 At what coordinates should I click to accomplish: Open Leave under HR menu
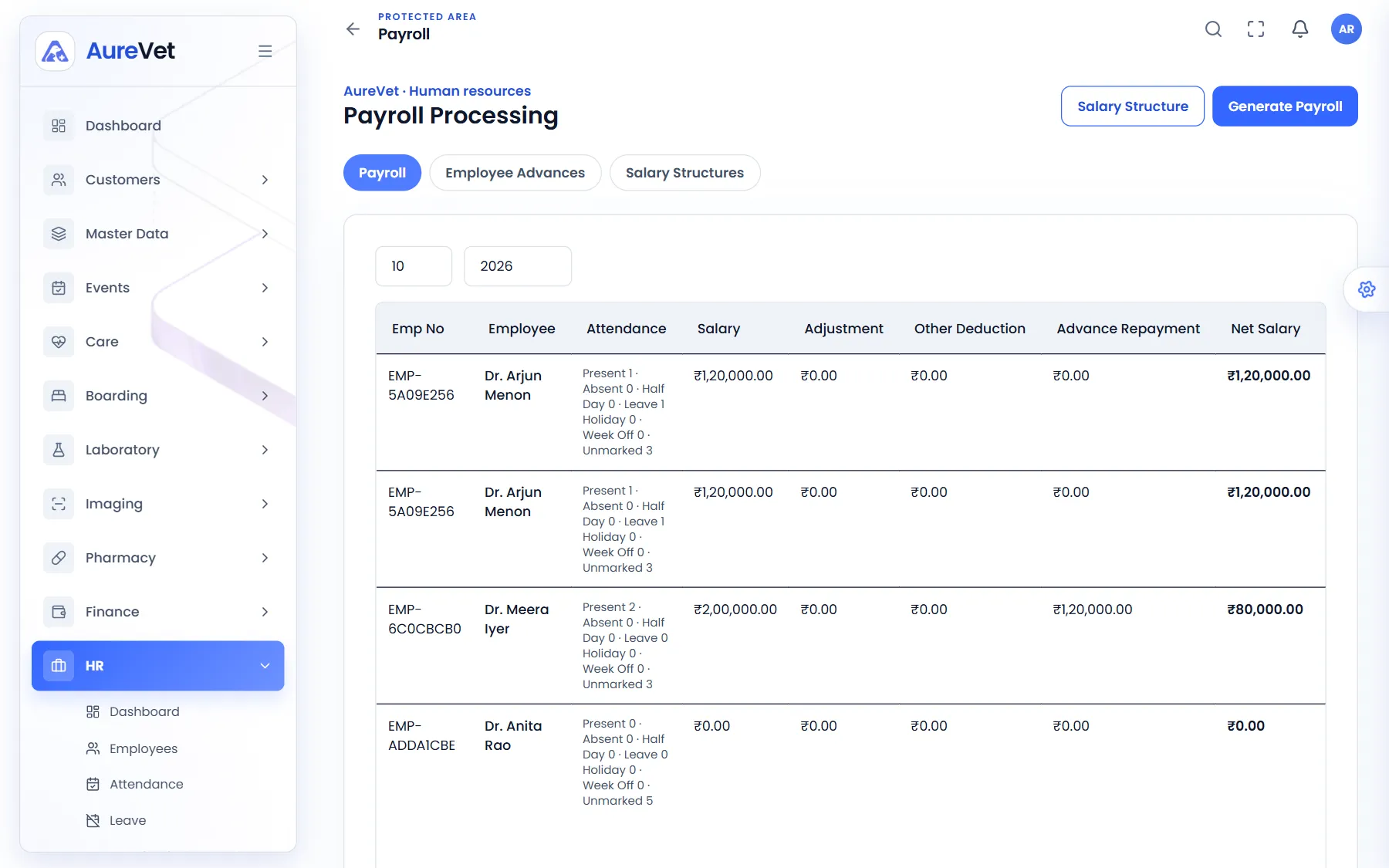pyautogui.click(x=128, y=820)
